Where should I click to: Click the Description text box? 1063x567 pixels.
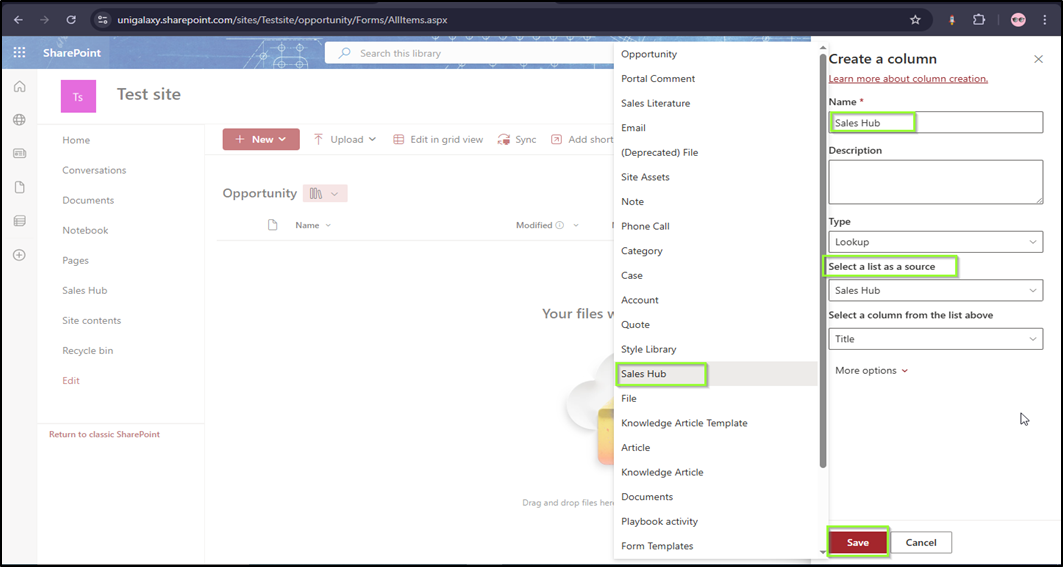(935, 182)
